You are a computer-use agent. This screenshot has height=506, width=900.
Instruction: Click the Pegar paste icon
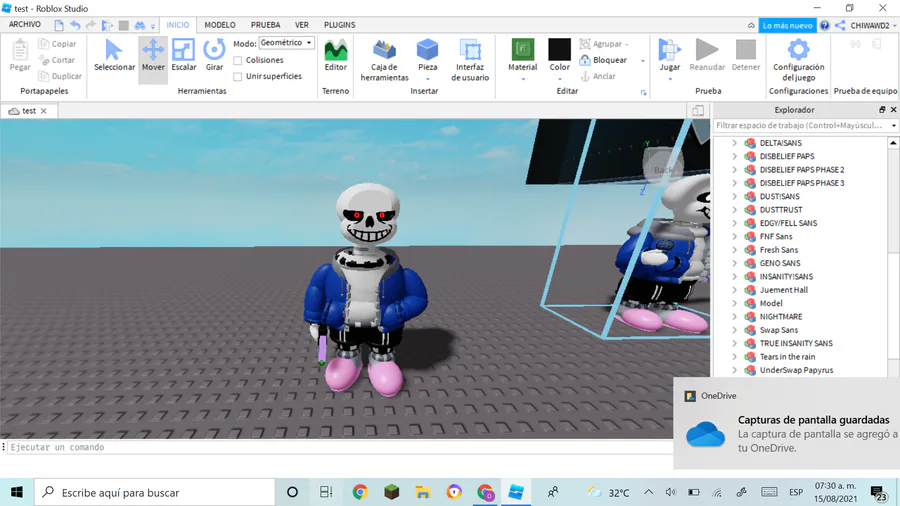point(20,50)
